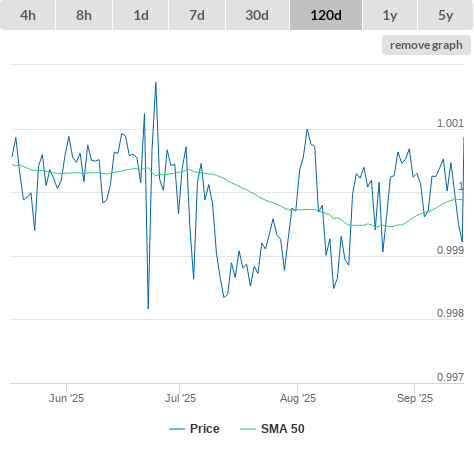Click the blue Price legend line swatch

(x=177, y=429)
